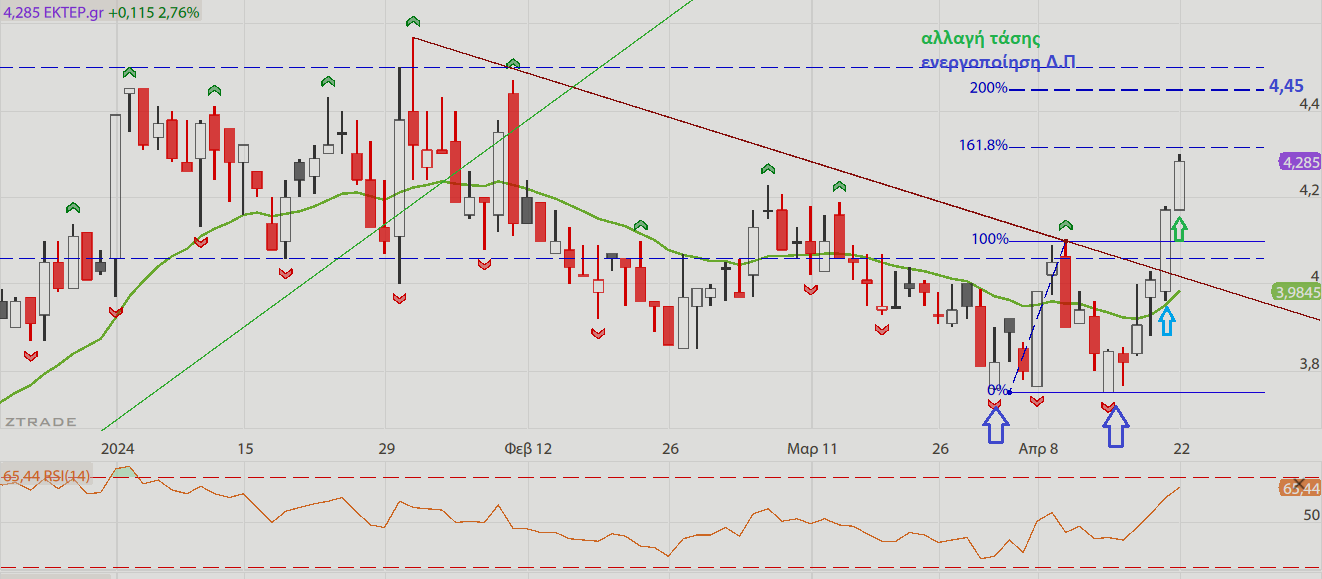This screenshot has width=1322, height=579.
Task: Click the green fractal marker at chart peak
Action: tap(412, 21)
